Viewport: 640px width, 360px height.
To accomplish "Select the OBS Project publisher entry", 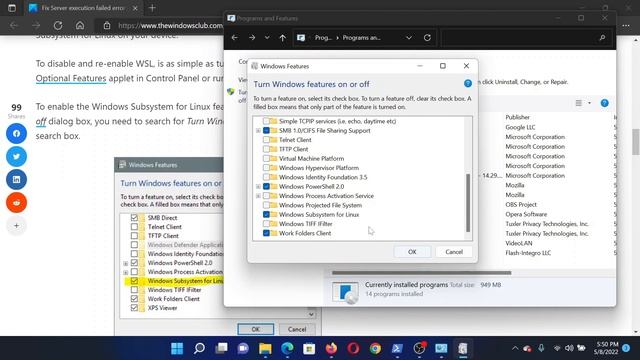I will (521, 204).
